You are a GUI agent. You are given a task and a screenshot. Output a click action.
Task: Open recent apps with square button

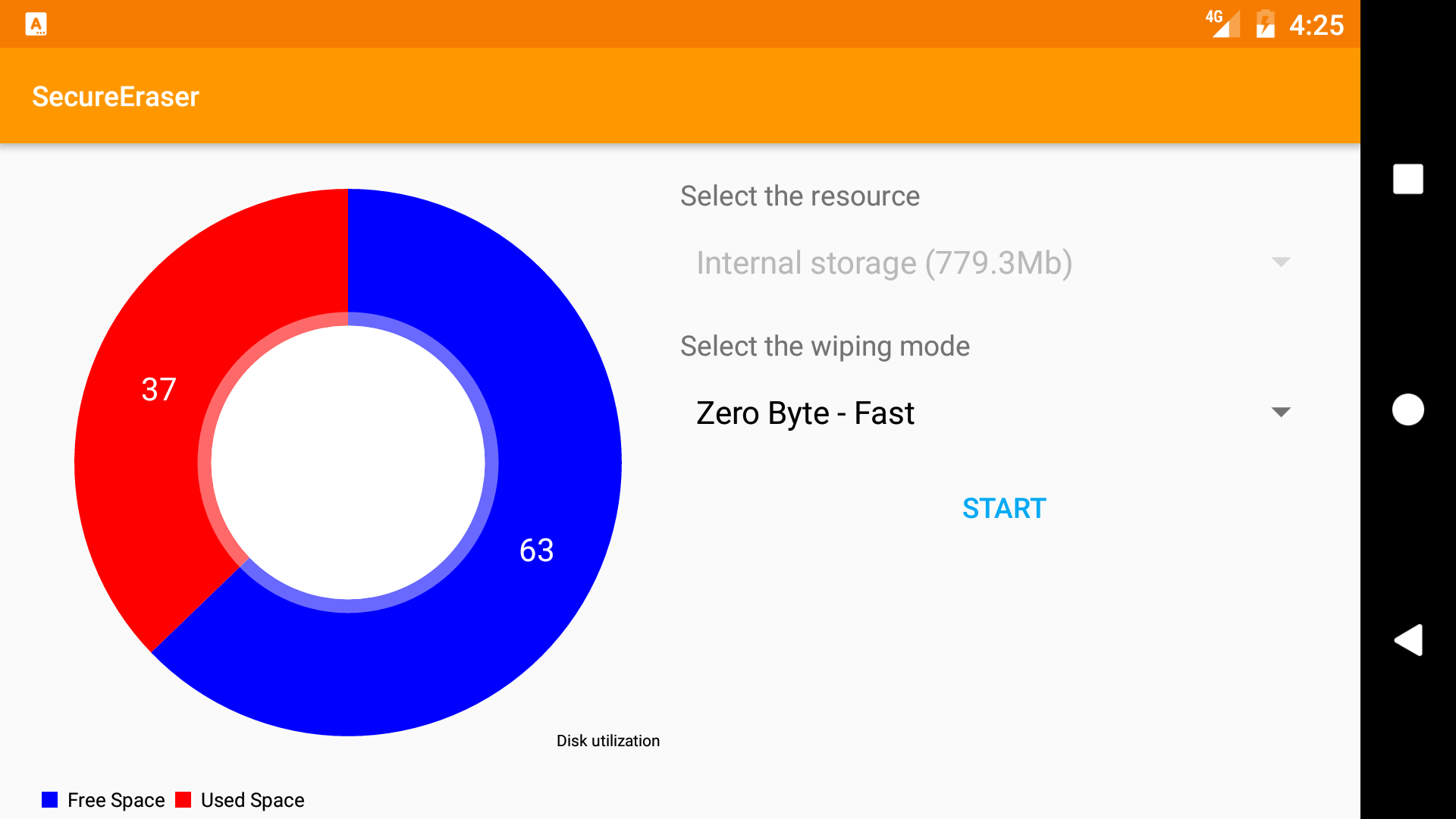pyautogui.click(x=1408, y=179)
